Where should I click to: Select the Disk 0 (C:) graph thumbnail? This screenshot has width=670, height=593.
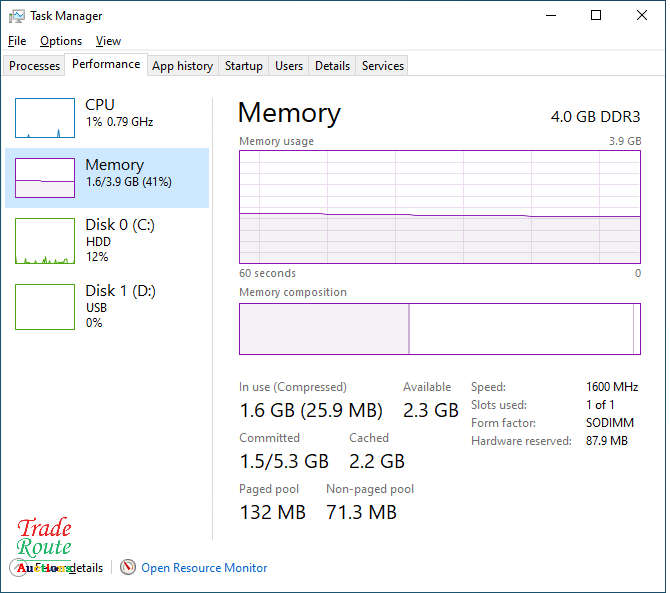pos(45,241)
